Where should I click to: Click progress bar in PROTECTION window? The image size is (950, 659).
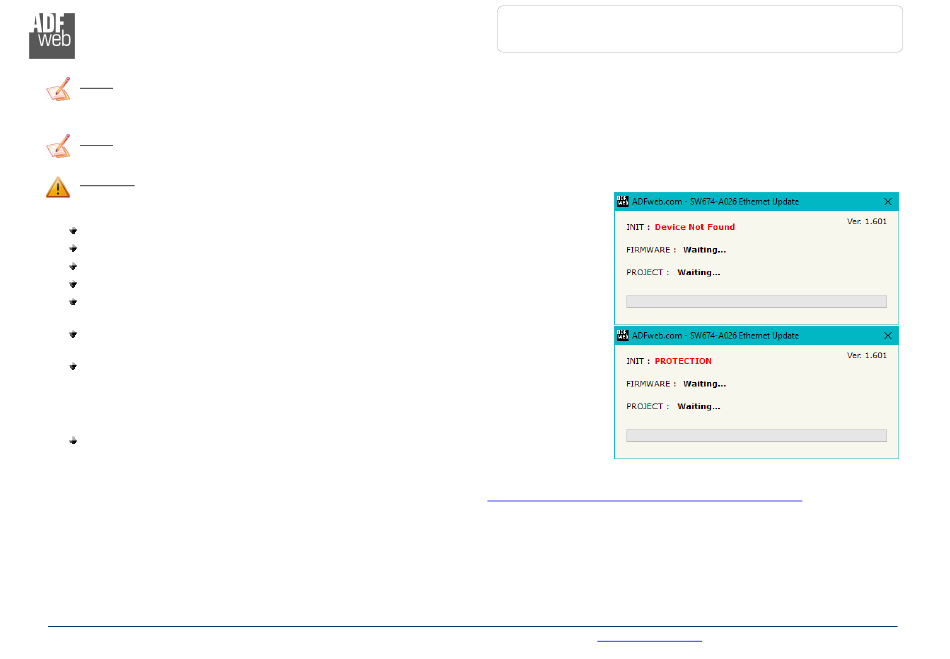pyautogui.click(x=756, y=435)
